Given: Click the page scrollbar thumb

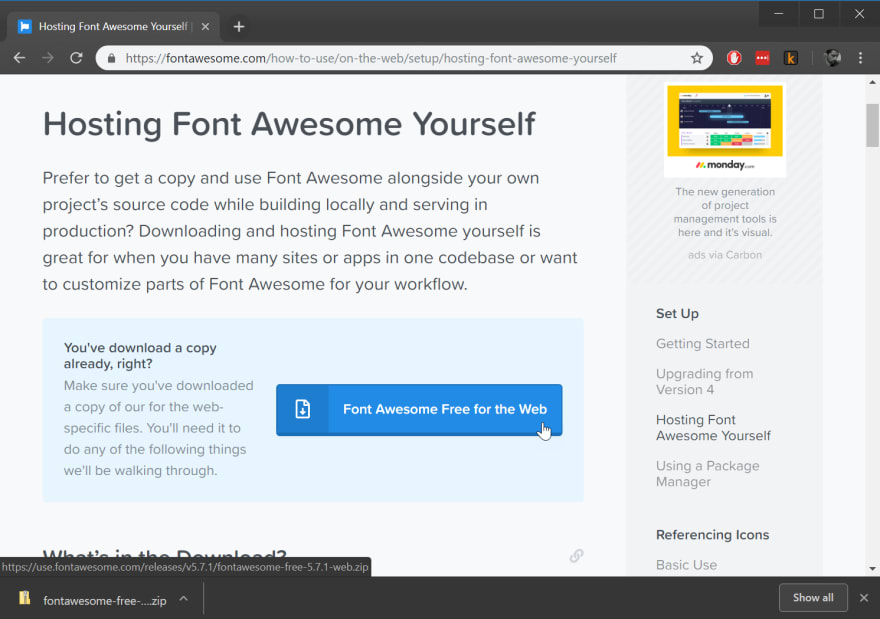Looking at the screenshot, I should coord(872,125).
